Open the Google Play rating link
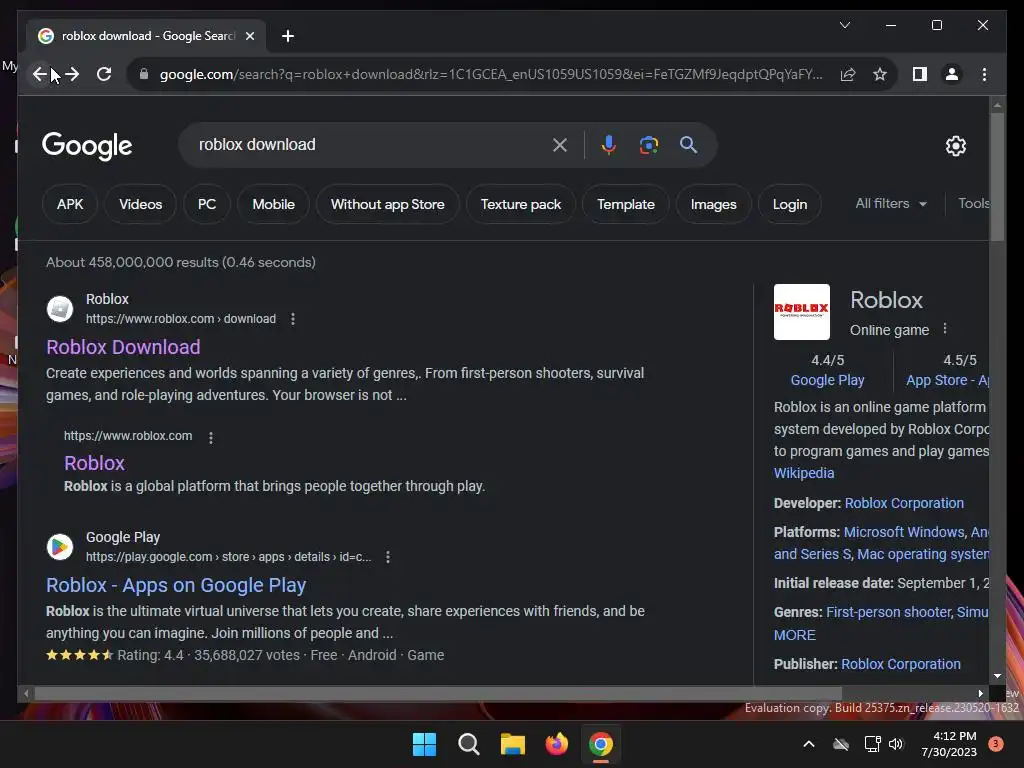The height and width of the screenshot is (768, 1024). click(x=827, y=380)
